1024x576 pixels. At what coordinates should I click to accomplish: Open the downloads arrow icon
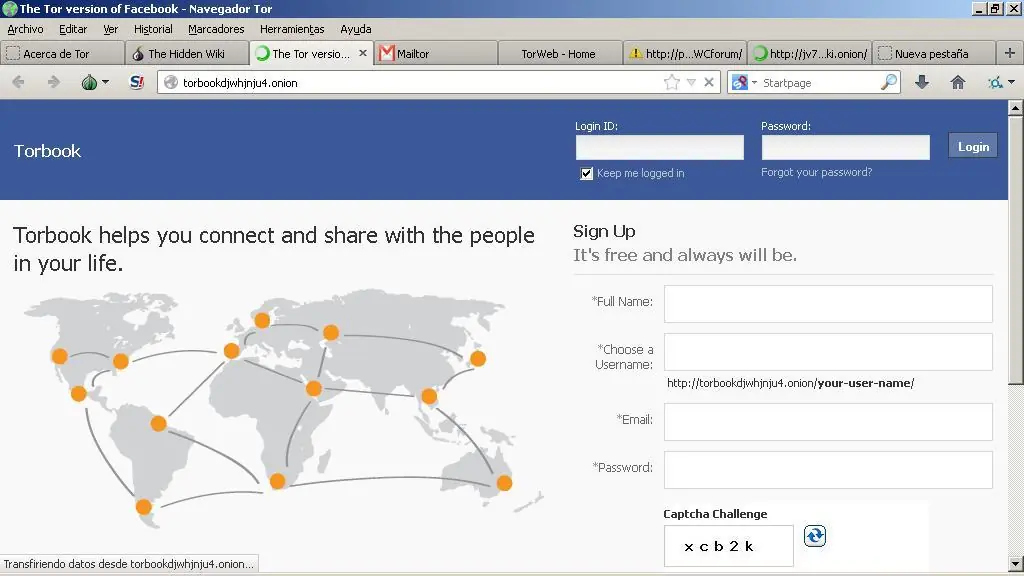pyautogui.click(x=922, y=82)
